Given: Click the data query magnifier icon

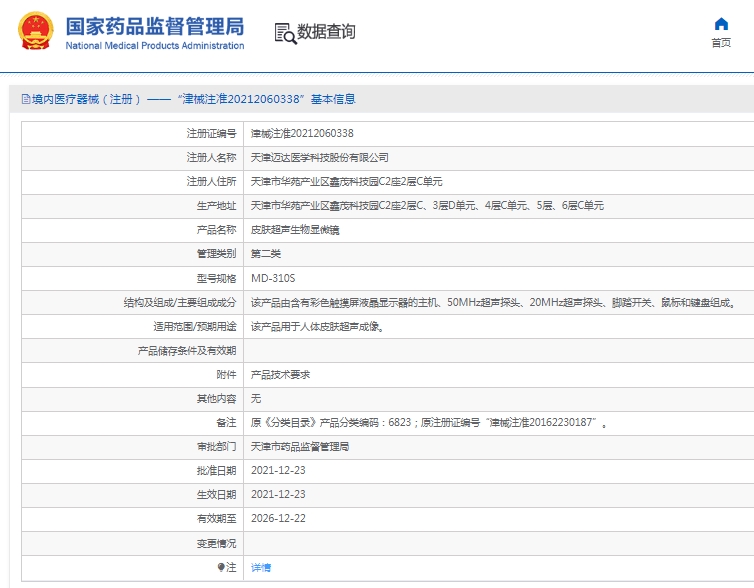Looking at the screenshot, I should click(285, 33).
